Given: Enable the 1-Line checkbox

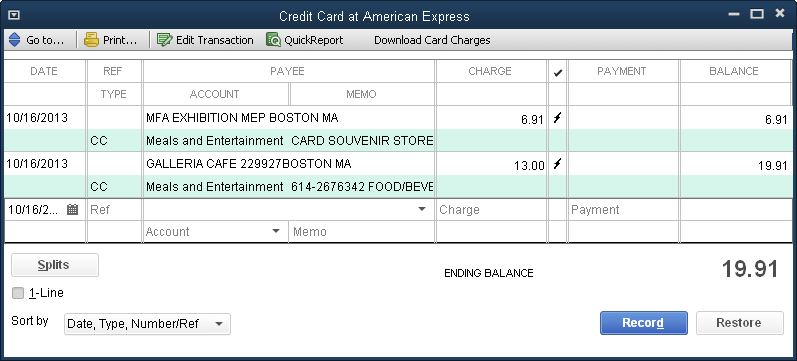Looking at the screenshot, I should pyautogui.click(x=18, y=293).
